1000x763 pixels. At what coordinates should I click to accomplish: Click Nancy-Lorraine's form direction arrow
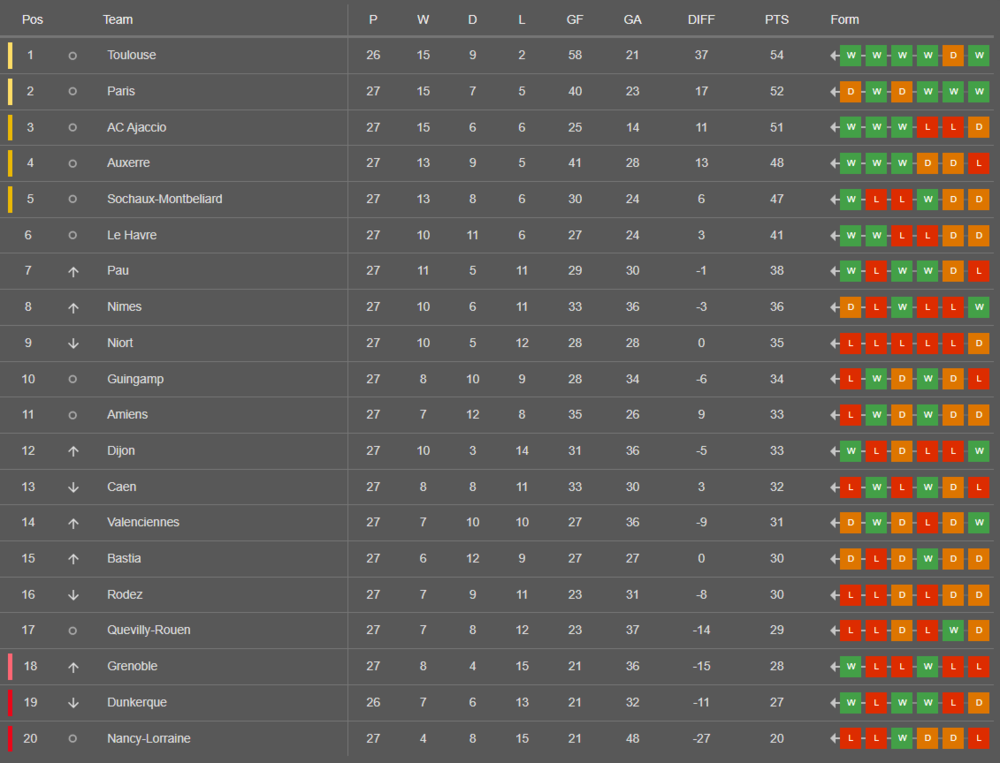[834, 739]
